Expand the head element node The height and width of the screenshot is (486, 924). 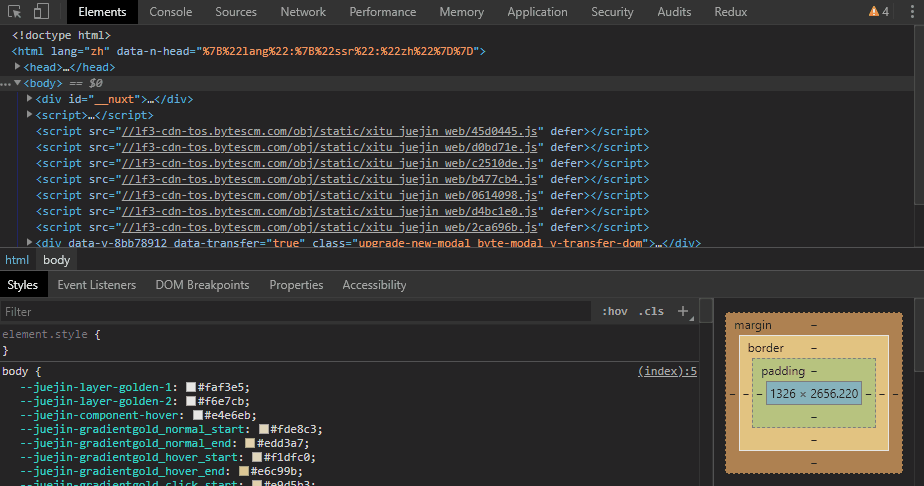pos(18,67)
